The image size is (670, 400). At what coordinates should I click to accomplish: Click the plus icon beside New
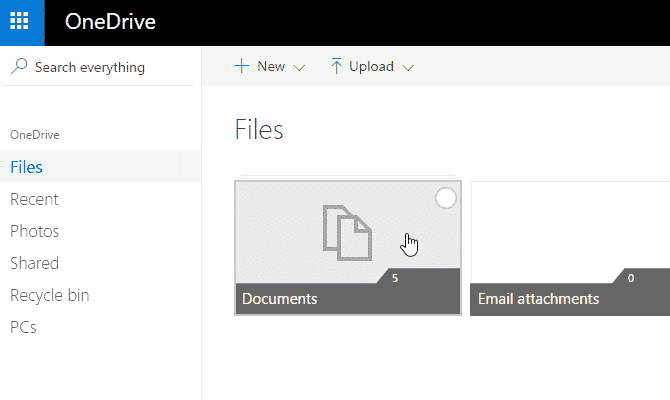[x=241, y=67]
